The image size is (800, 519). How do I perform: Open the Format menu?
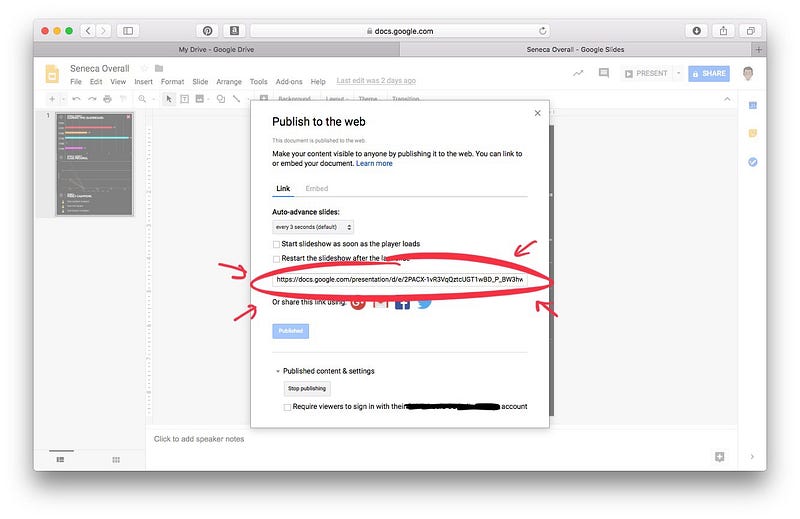172,82
